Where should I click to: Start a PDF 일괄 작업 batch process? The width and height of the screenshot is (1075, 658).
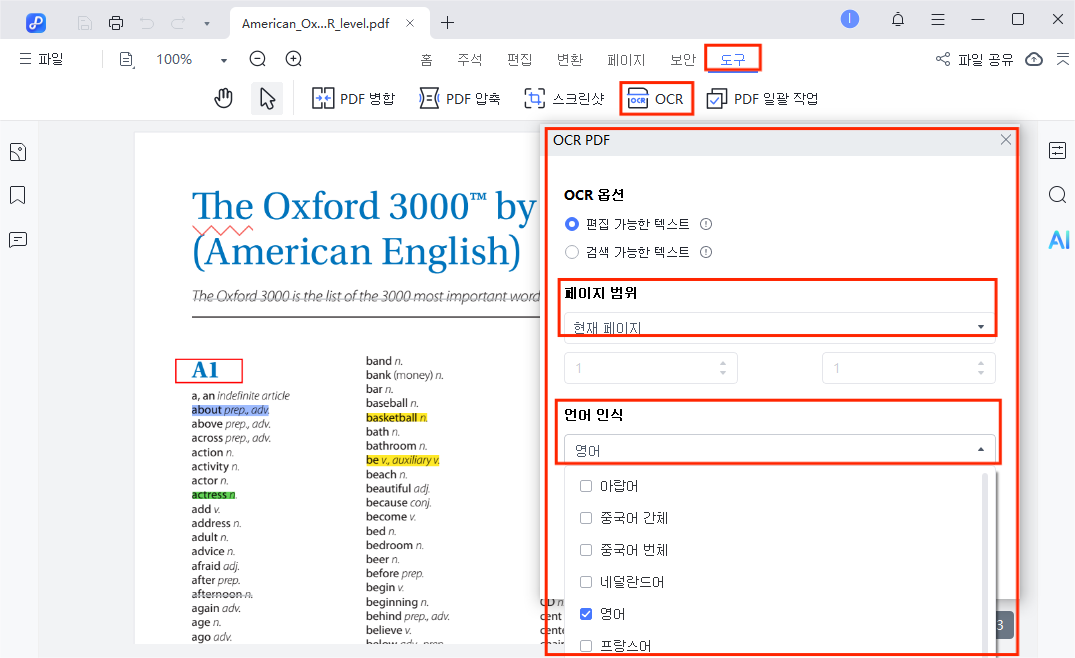pos(762,97)
